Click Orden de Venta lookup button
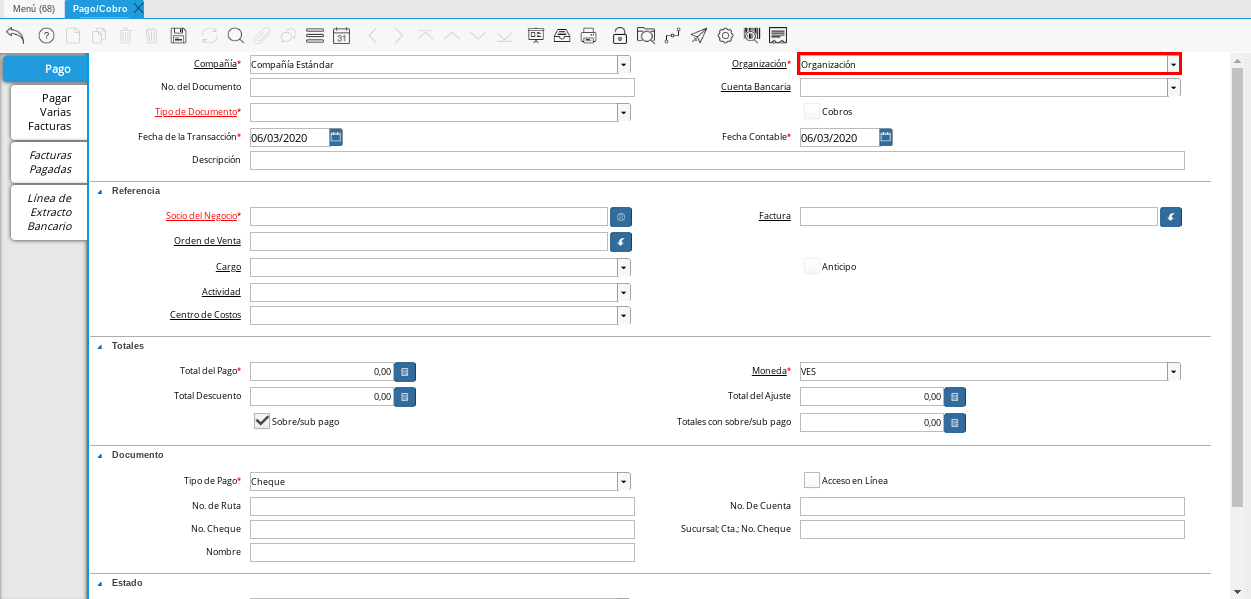1251x599 pixels. pyautogui.click(x=621, y=241)
